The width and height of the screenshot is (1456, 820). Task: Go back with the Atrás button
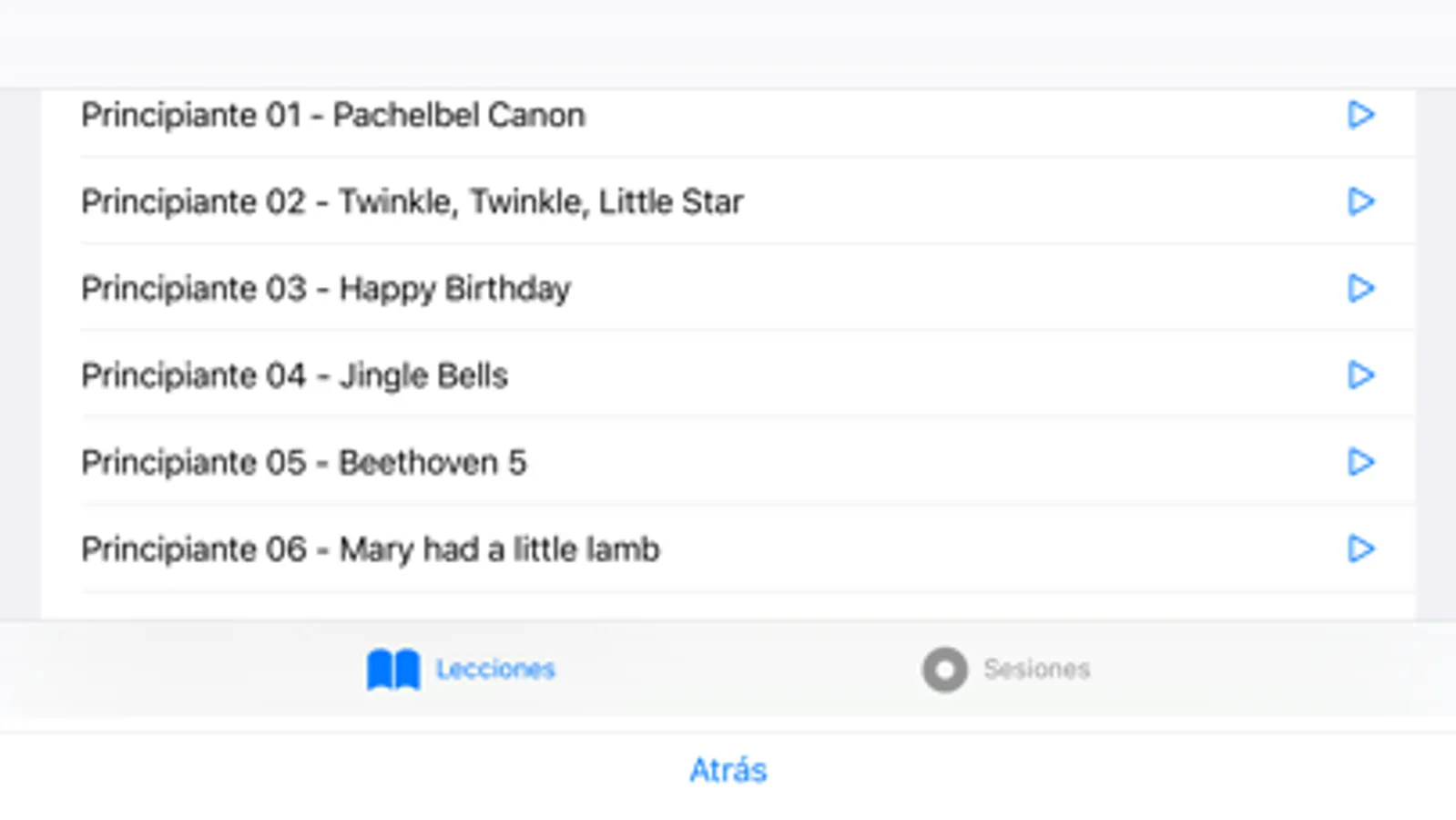(x=728, y=771)
